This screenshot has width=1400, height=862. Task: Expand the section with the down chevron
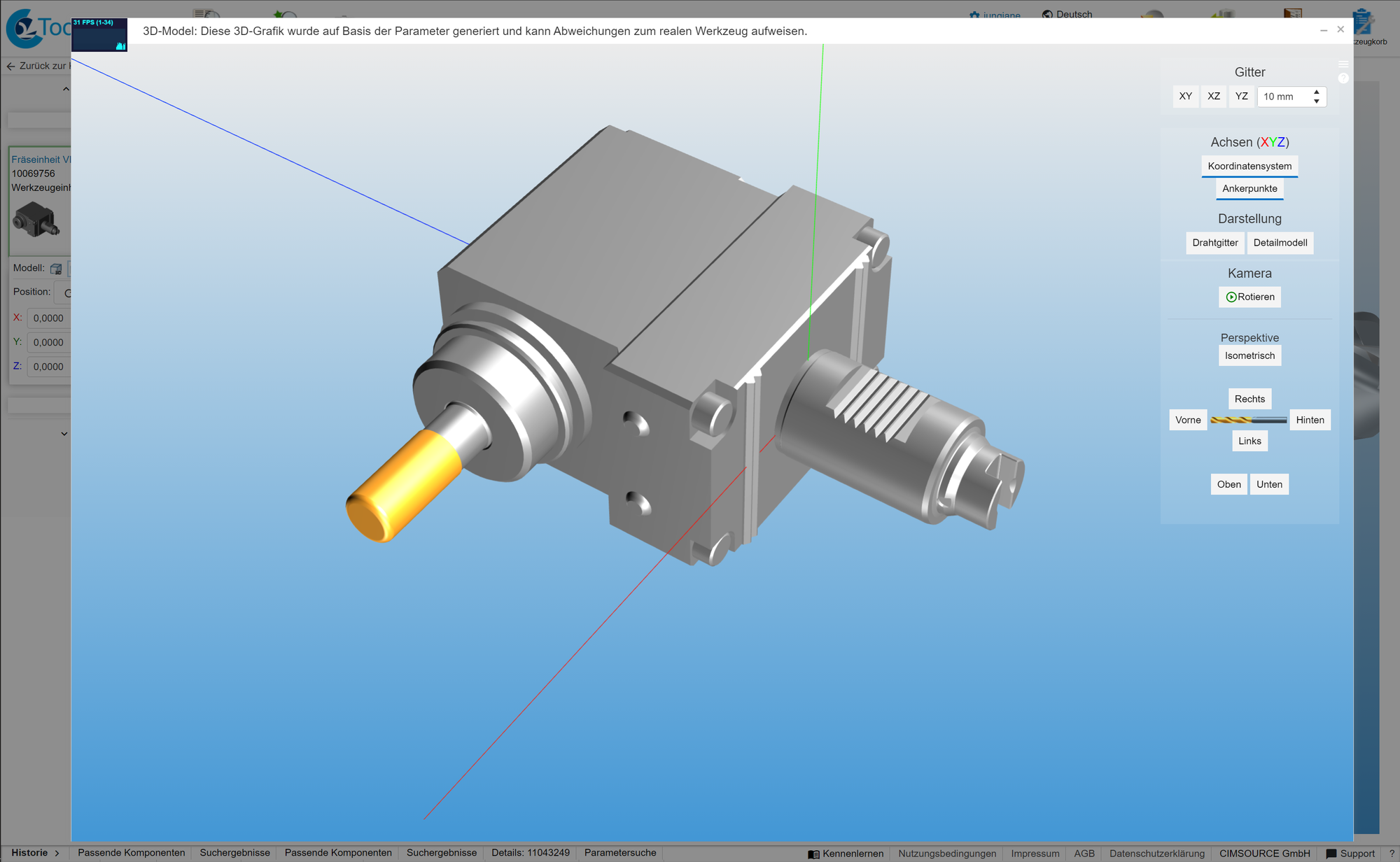pyautogui.click(x=64, y=434)
